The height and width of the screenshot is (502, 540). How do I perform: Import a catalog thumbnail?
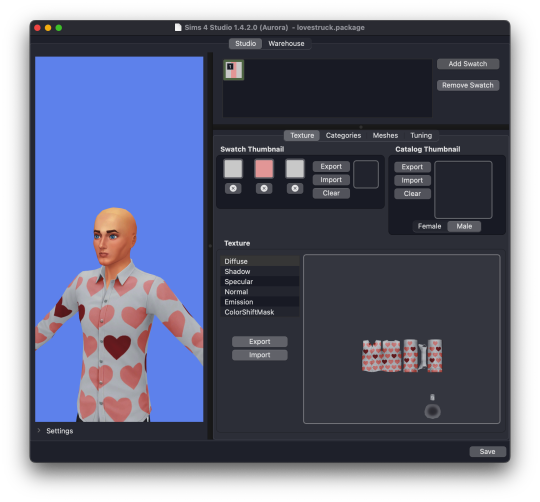[x=412, y=180]
